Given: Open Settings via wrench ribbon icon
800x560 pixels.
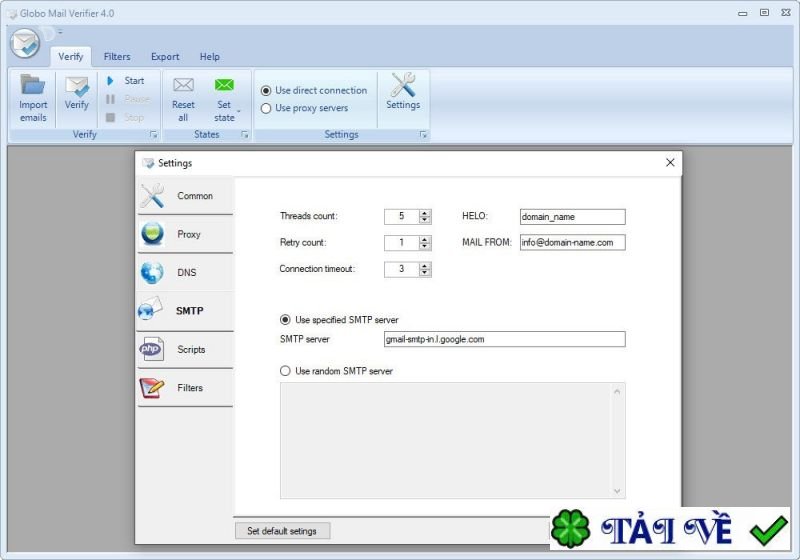Looking at the screenshot, I should [x=403, y=85].
